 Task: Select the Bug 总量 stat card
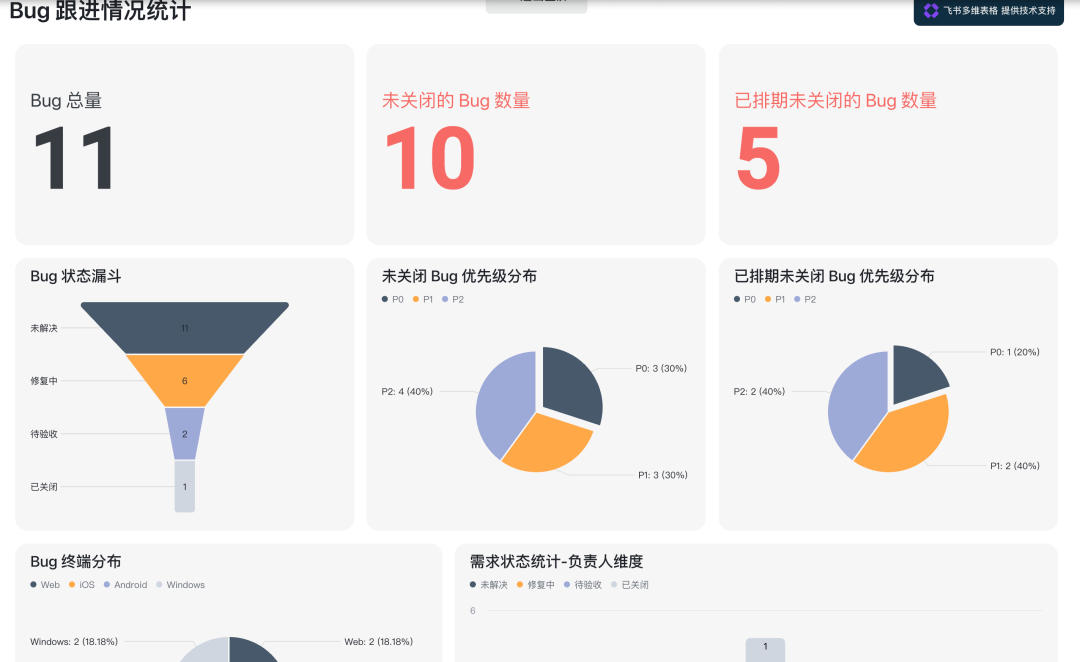[x=184, y=144]
